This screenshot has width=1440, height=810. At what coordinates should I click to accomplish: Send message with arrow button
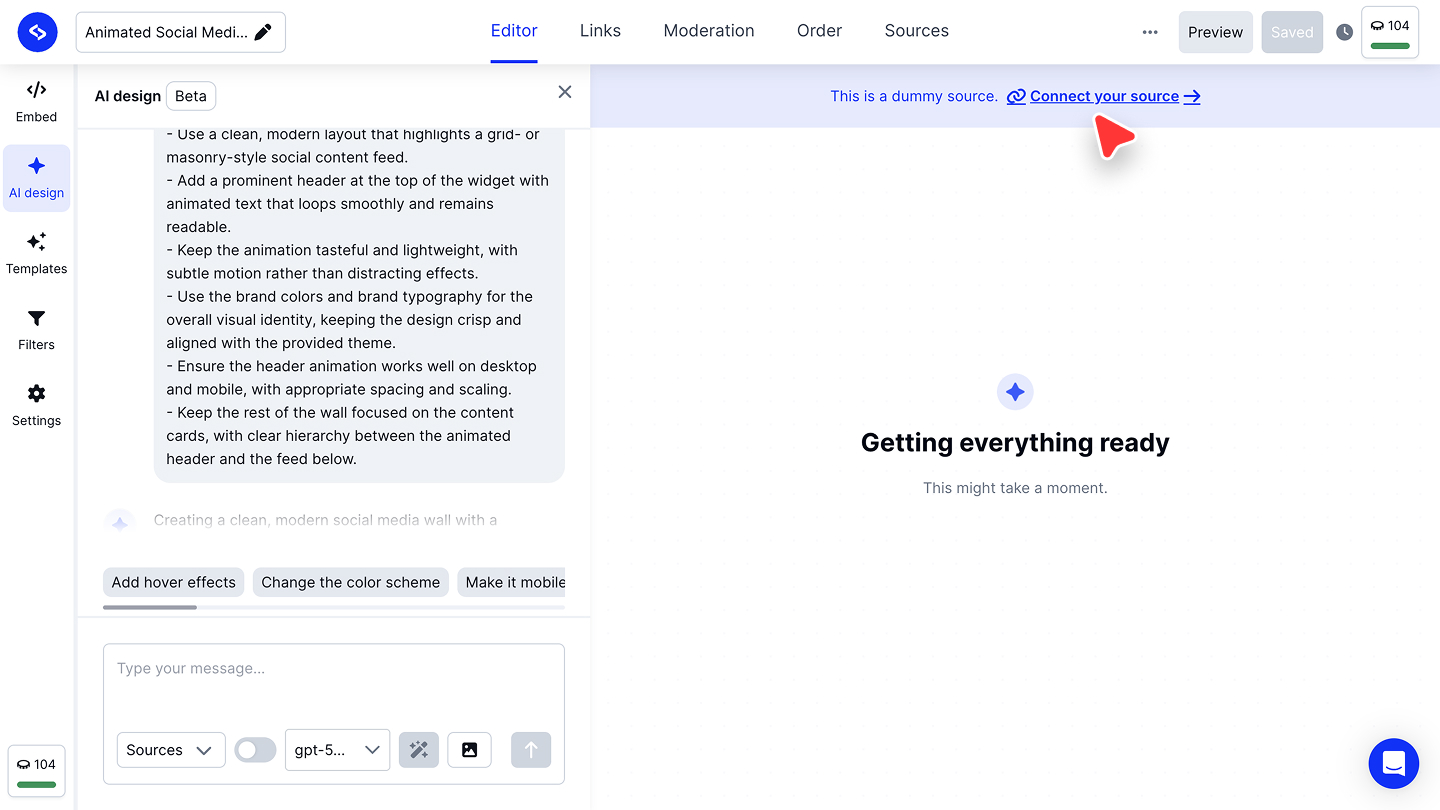[531, 750]
